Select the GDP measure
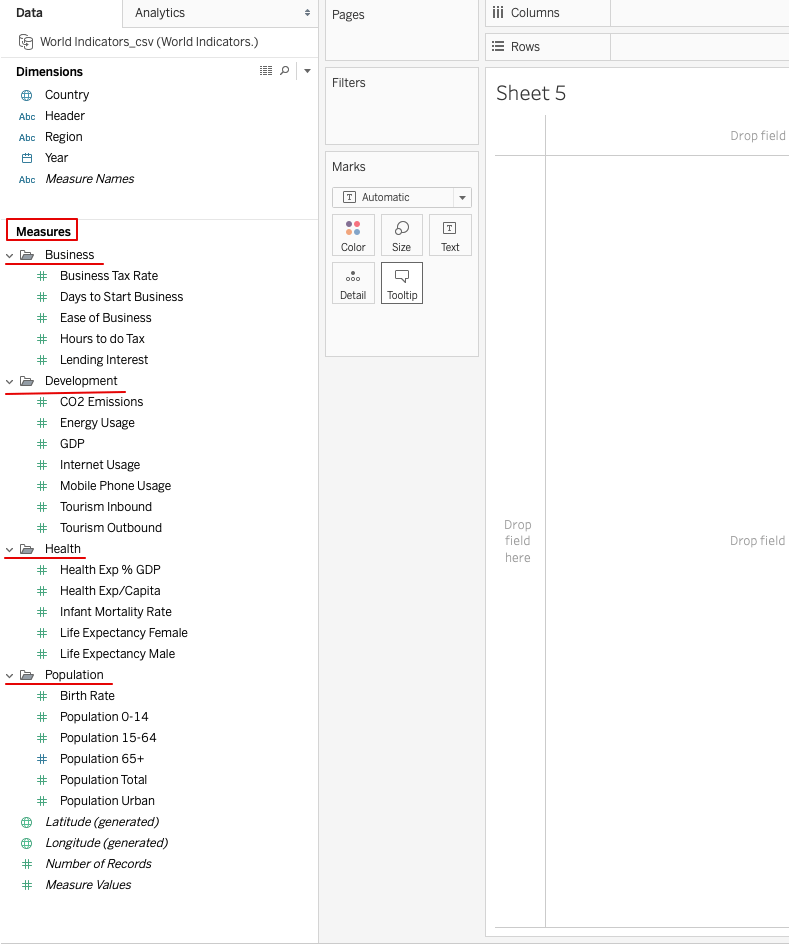This screenshot has width=789, height=944. tap(72, 444)
